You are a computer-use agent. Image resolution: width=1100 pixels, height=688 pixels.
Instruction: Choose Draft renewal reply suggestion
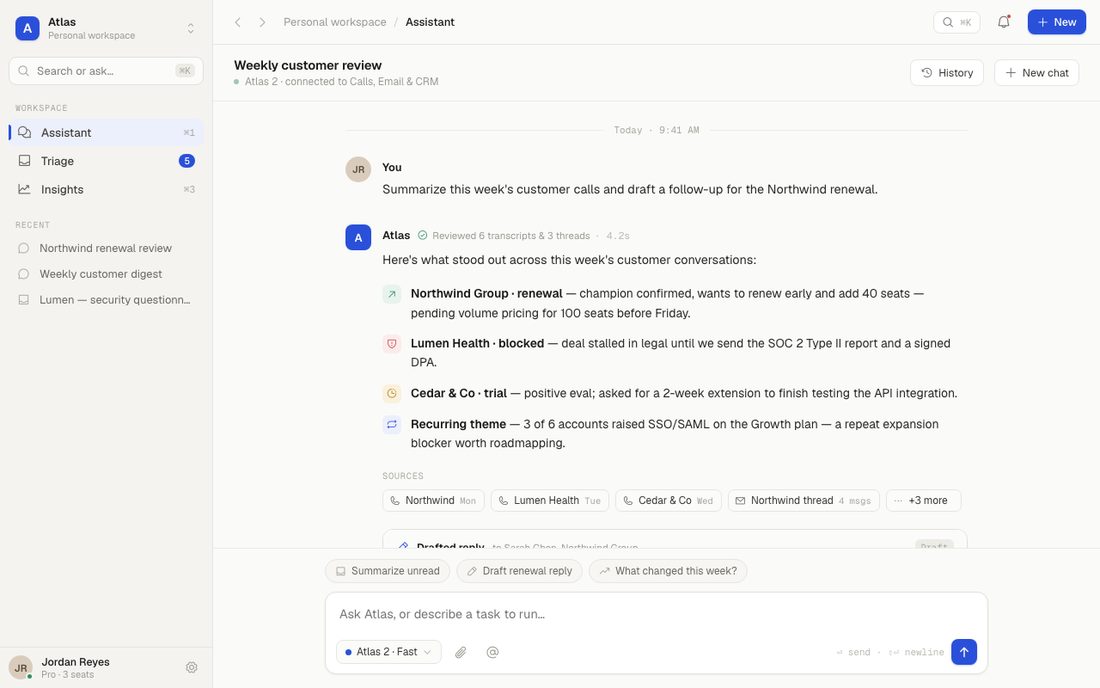[520, 571]
